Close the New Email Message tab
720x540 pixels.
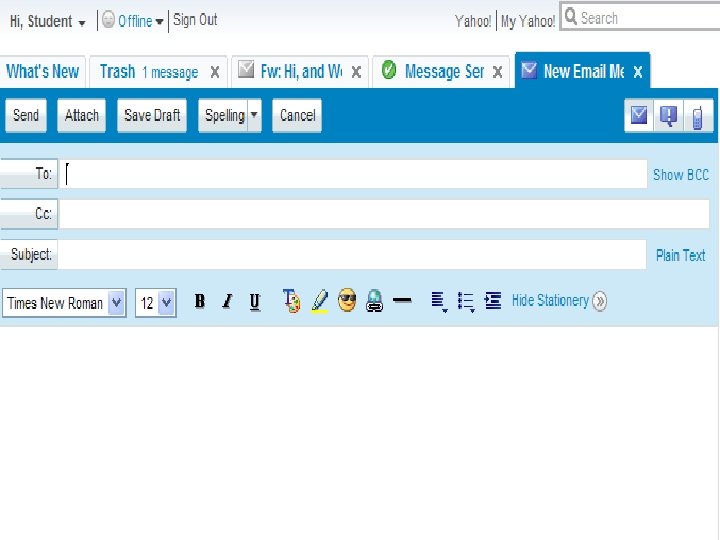tap(638, 72)
